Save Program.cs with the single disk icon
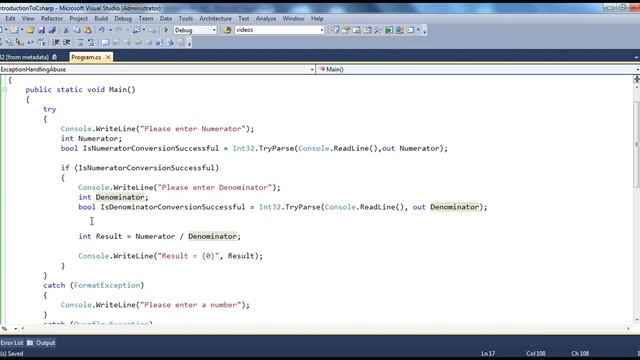Image resolution: width=640 pixels, height=360 pixels. point(41,30)
